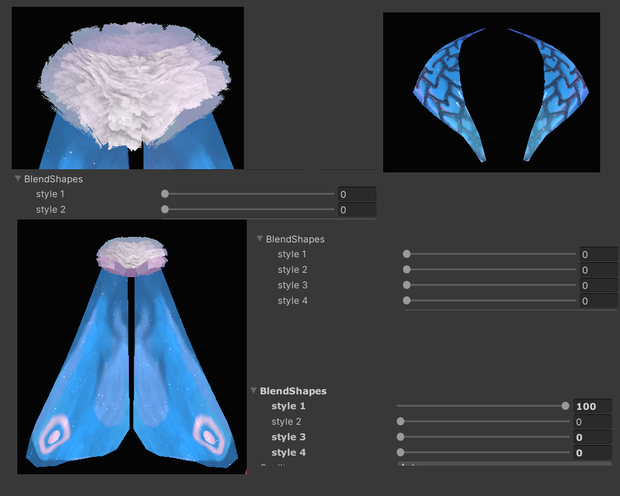Click the top panel style 2 slider handle
The height and width of the screenshot is (496, 620).
pos(165,209)
